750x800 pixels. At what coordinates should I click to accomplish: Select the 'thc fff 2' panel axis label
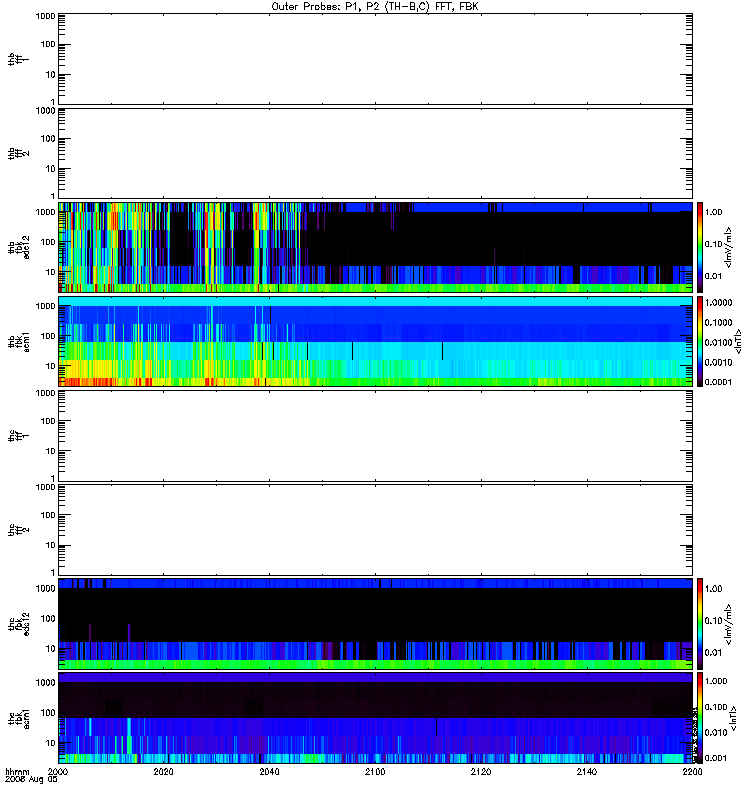click(x=18, y=530)
